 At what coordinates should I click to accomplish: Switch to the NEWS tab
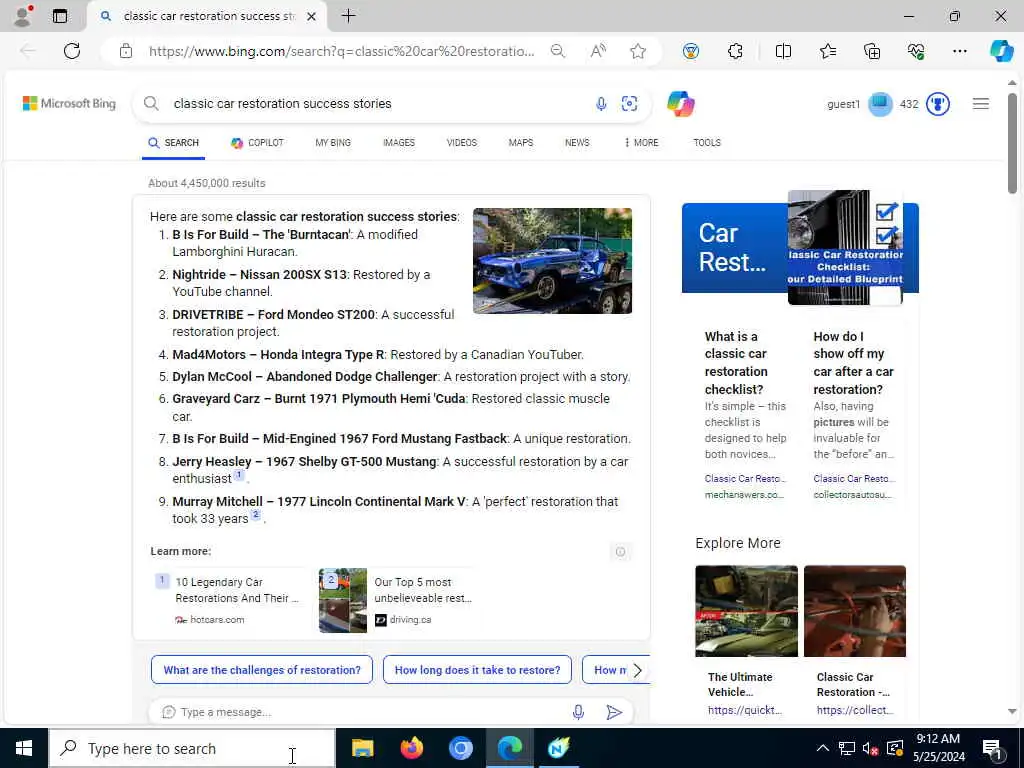577,142
